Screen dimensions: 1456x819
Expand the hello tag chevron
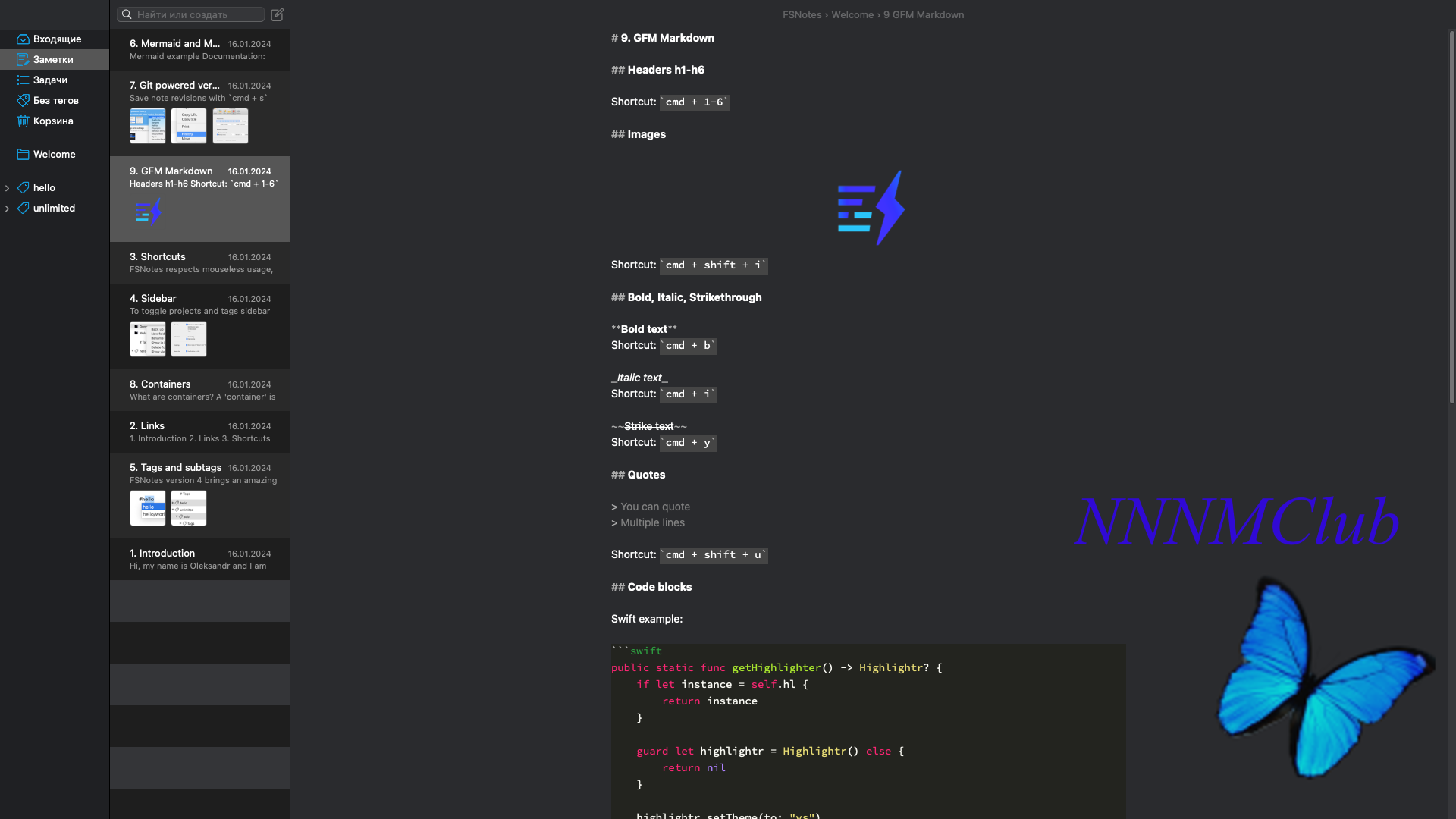(8, 188)
